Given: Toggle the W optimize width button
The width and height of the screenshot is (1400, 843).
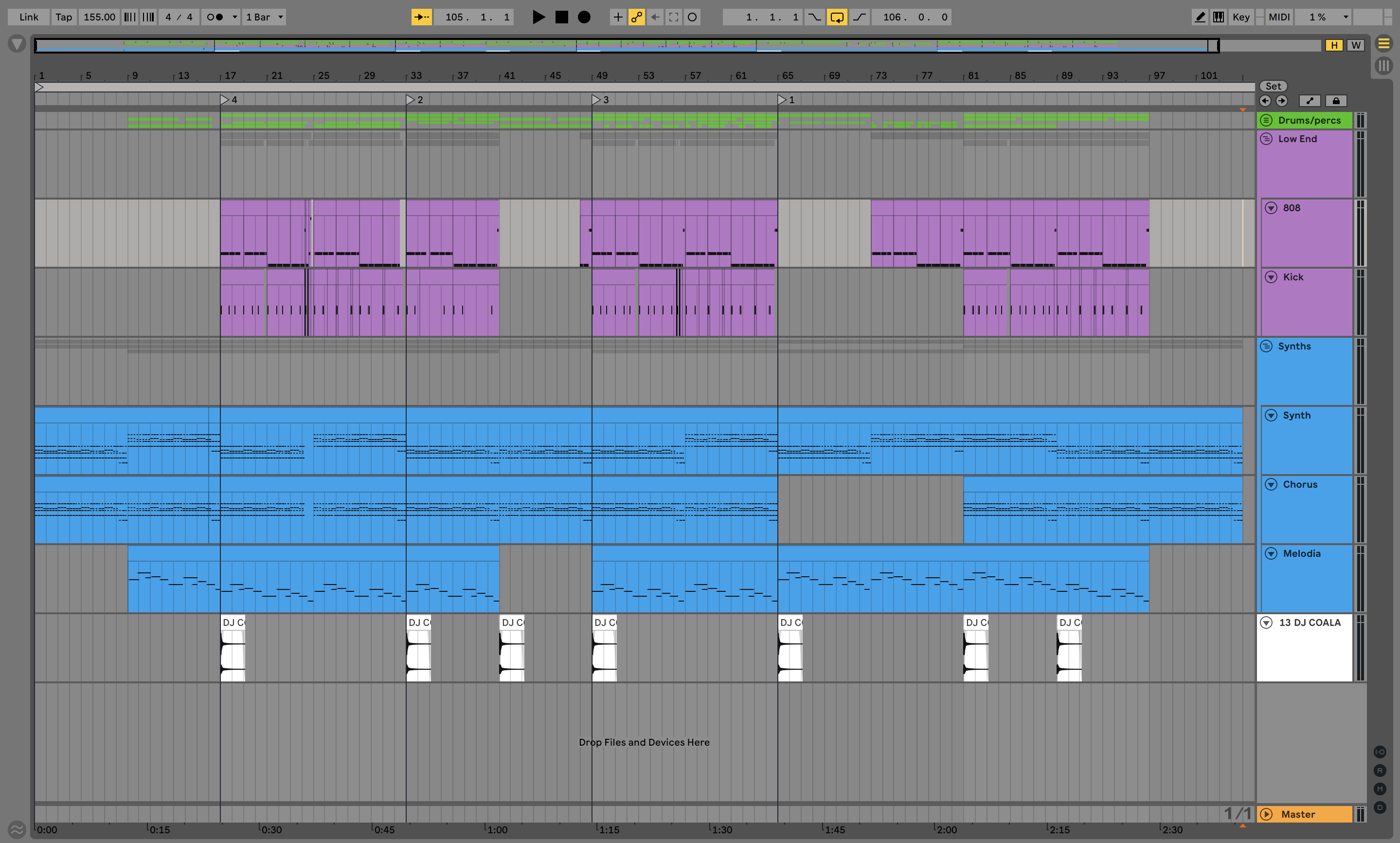Looking at the screenshot, I should pos(1356,45).
